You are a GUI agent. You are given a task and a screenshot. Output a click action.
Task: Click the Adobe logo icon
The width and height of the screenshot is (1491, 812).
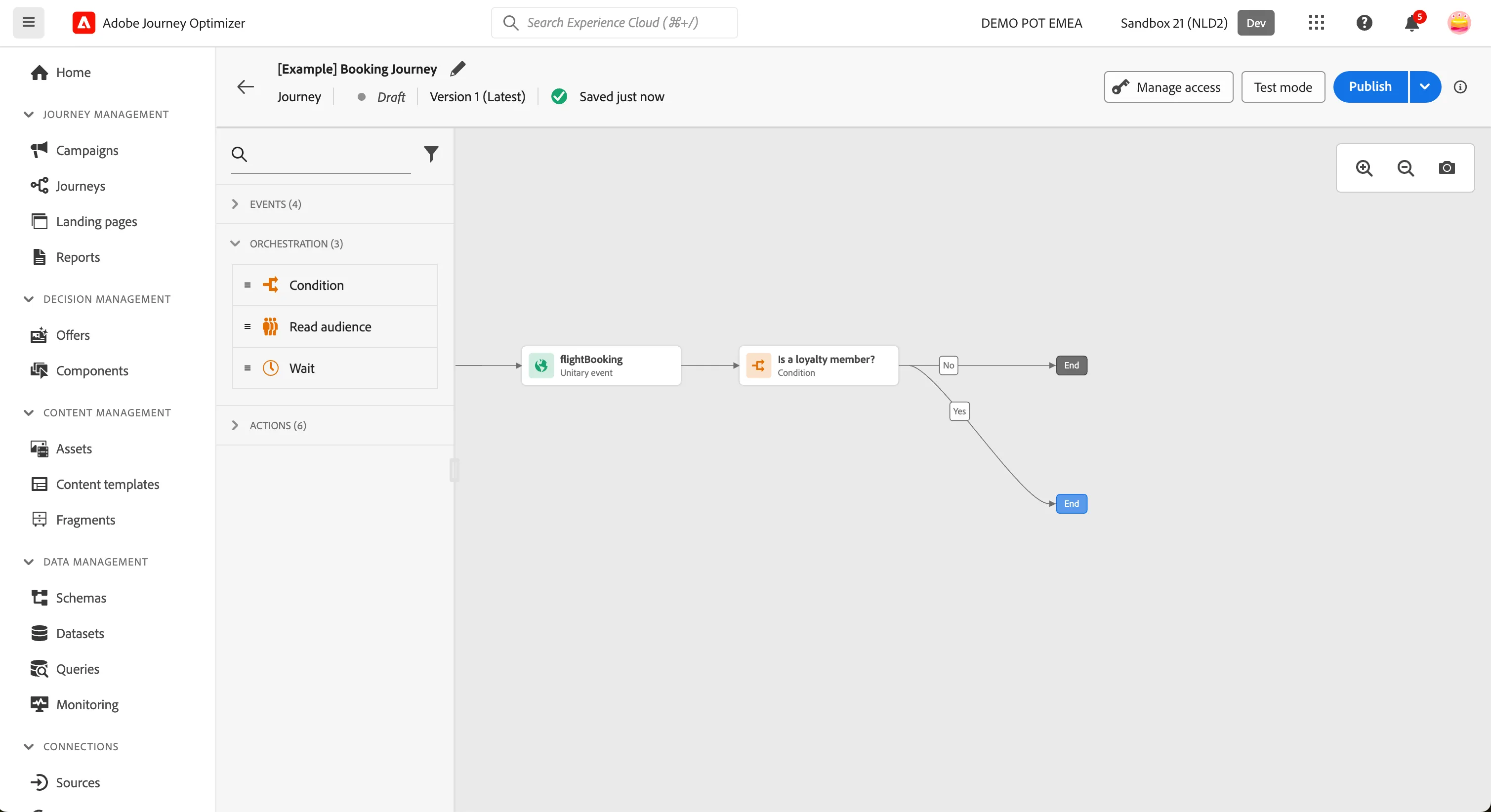84,23
